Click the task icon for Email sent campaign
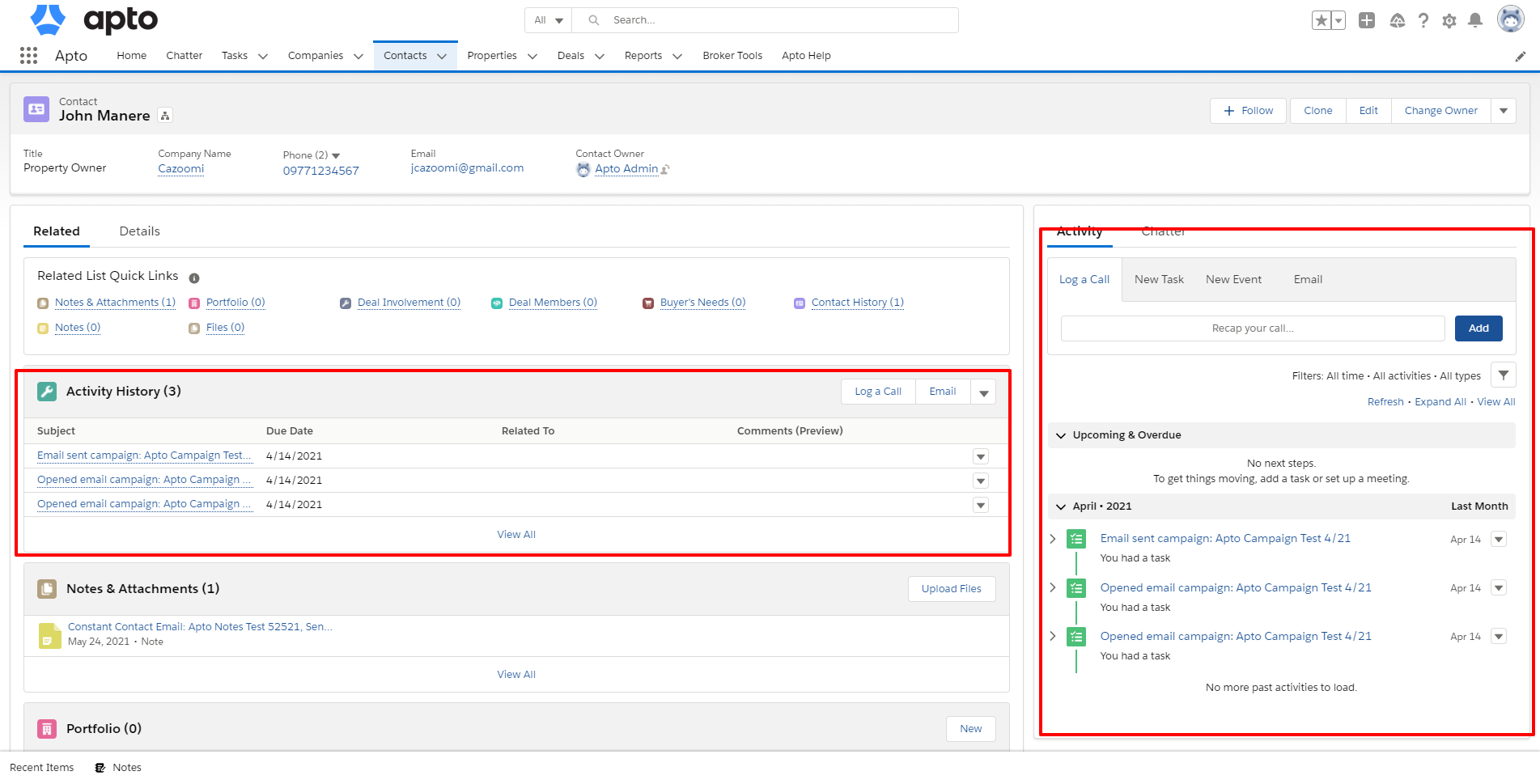Viewport: 1540px width, 784px height. tap(1076, 539)
